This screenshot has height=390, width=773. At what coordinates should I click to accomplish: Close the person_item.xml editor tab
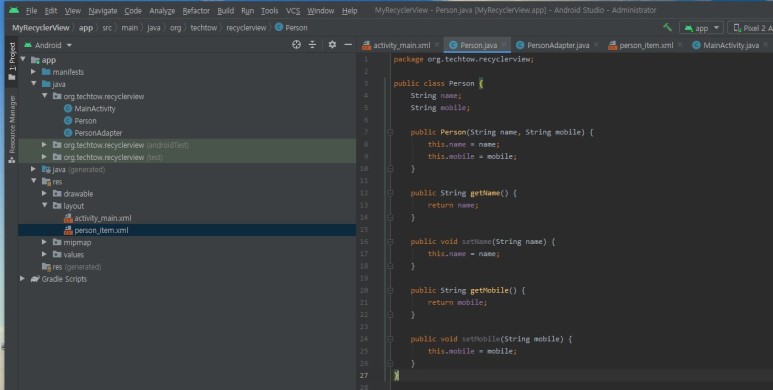[680, 45]
